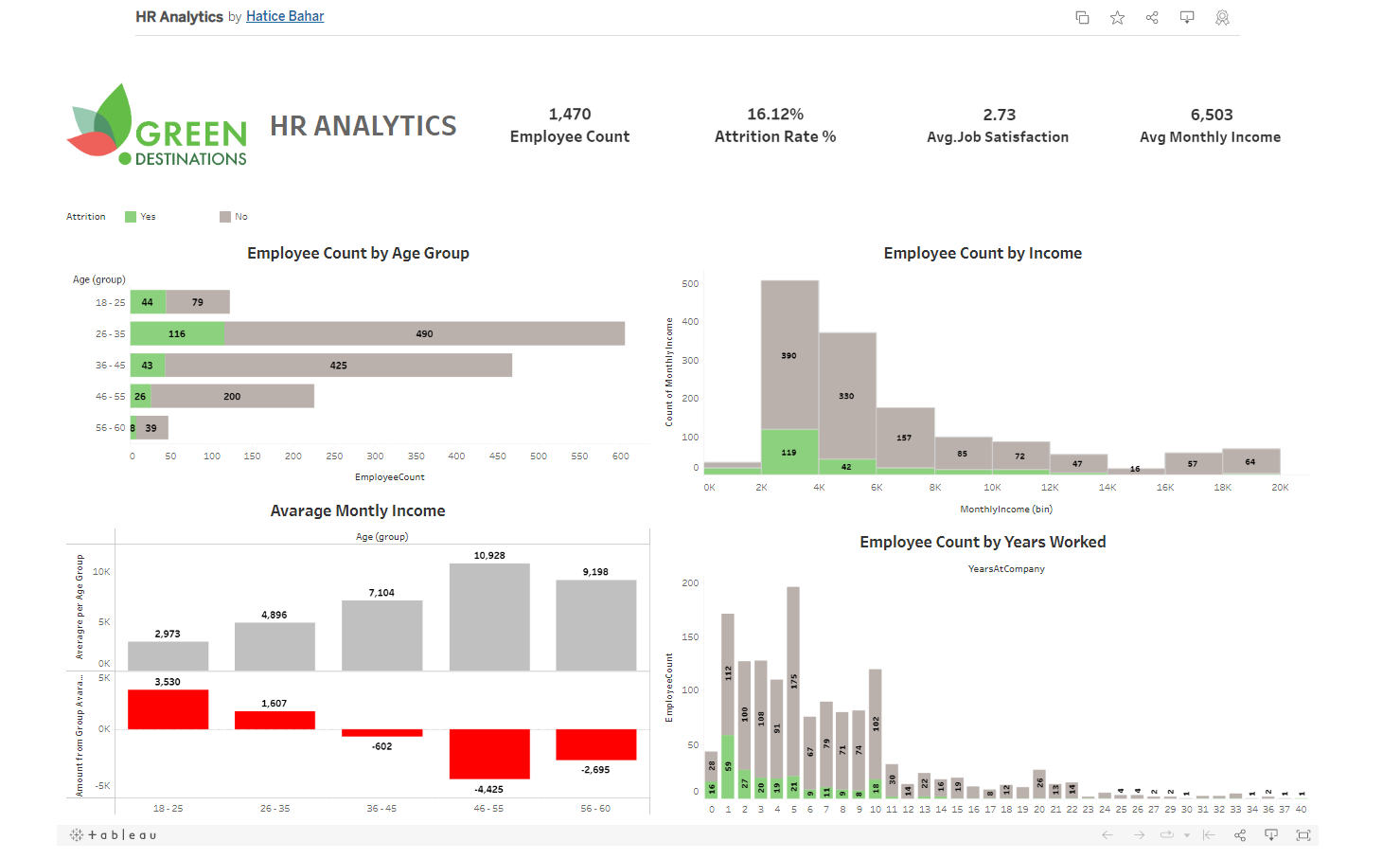Mark this dashboard as a favorite

pyautogui.click(x=1117, y=17)
